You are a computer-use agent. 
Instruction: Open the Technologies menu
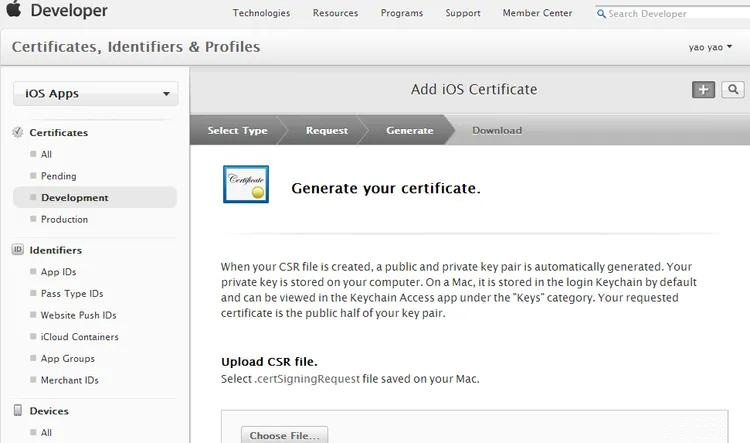coord(261,13)
